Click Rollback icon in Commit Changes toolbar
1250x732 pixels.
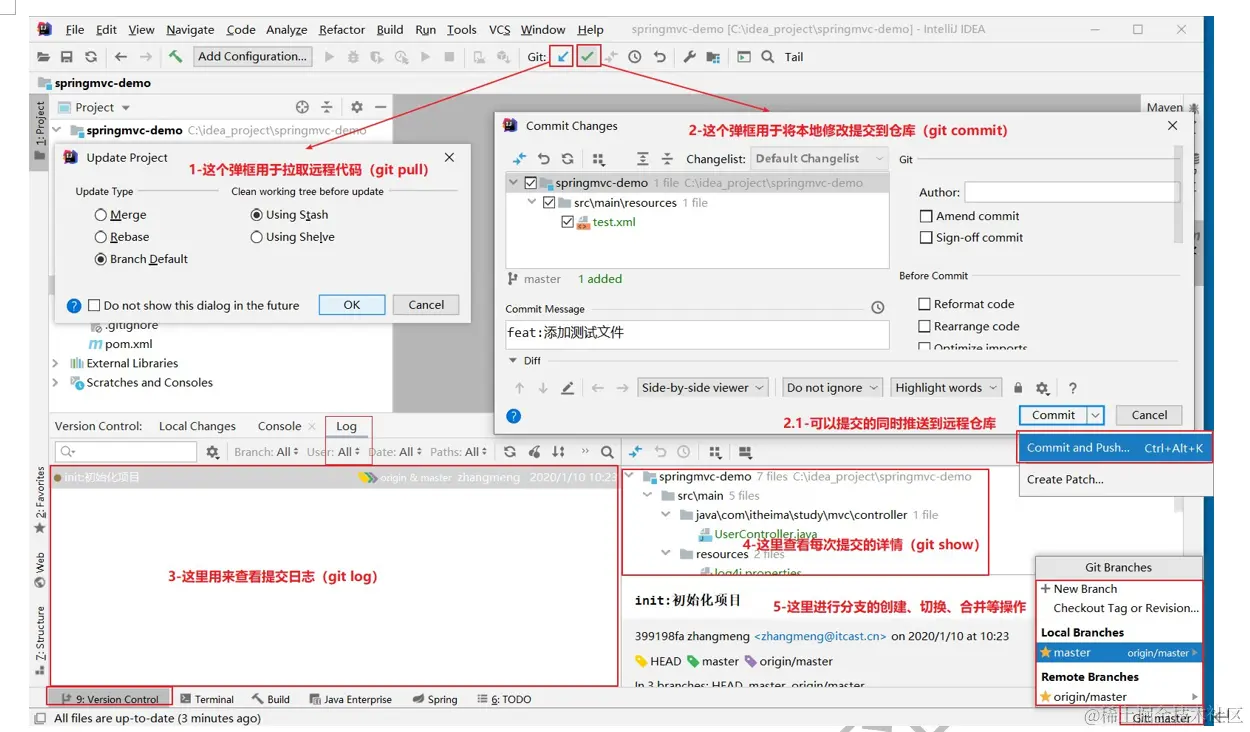[544, 159]
